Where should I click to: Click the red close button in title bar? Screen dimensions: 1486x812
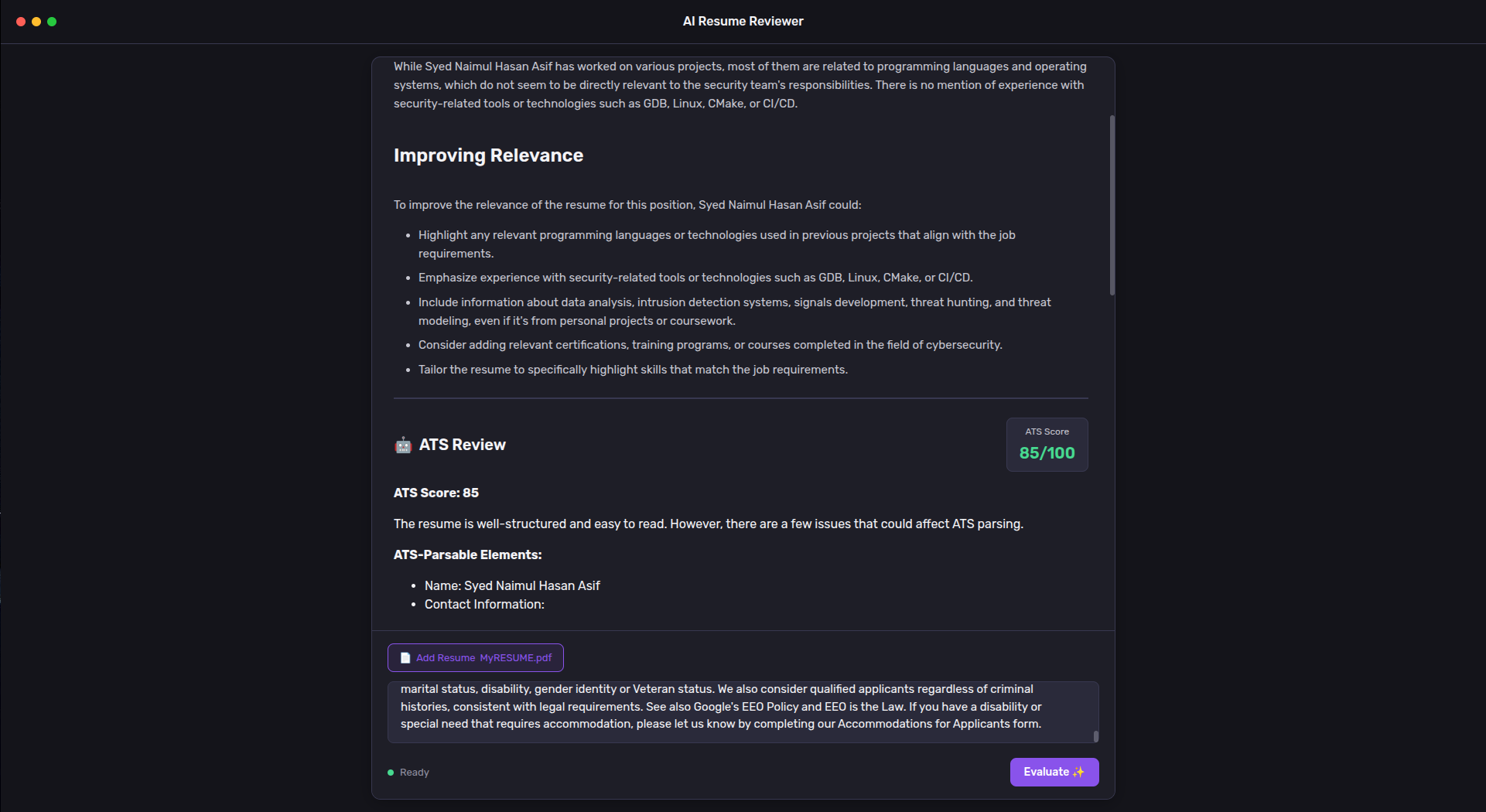point(19,22)
